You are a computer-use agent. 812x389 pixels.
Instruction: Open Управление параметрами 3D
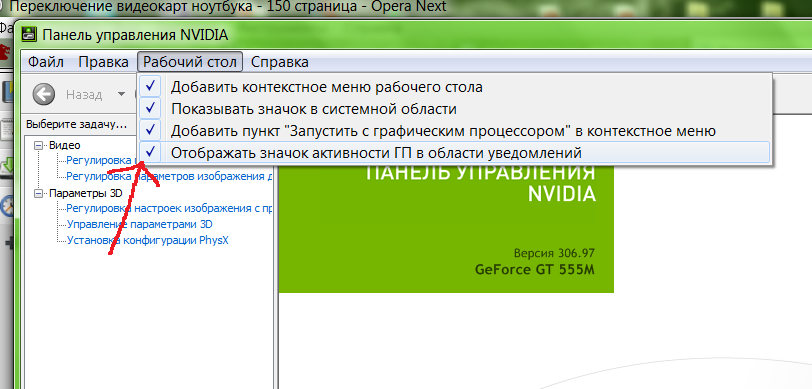click(x=140, y=224)
